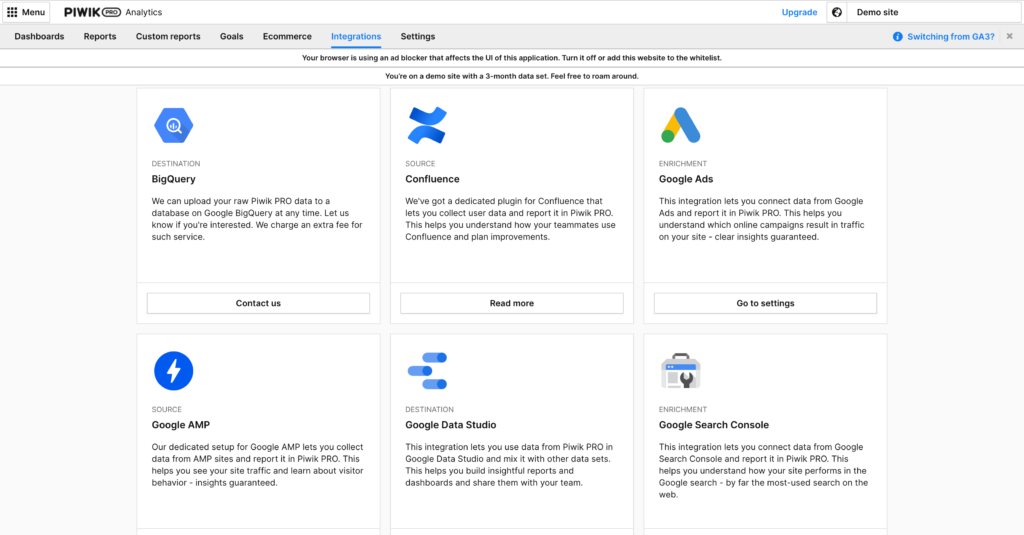This screenshot has height=535, width=1024.
Task: Open the Settings tab
Action: tap(418, 37)
